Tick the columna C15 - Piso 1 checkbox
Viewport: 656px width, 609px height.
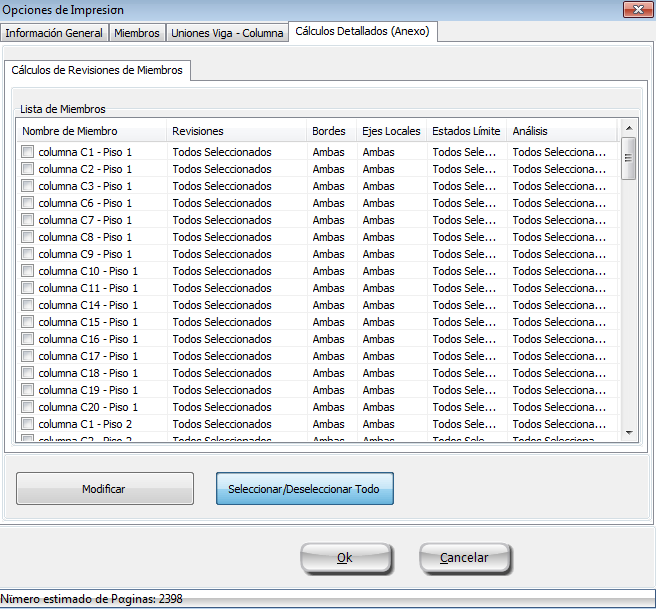28,322
